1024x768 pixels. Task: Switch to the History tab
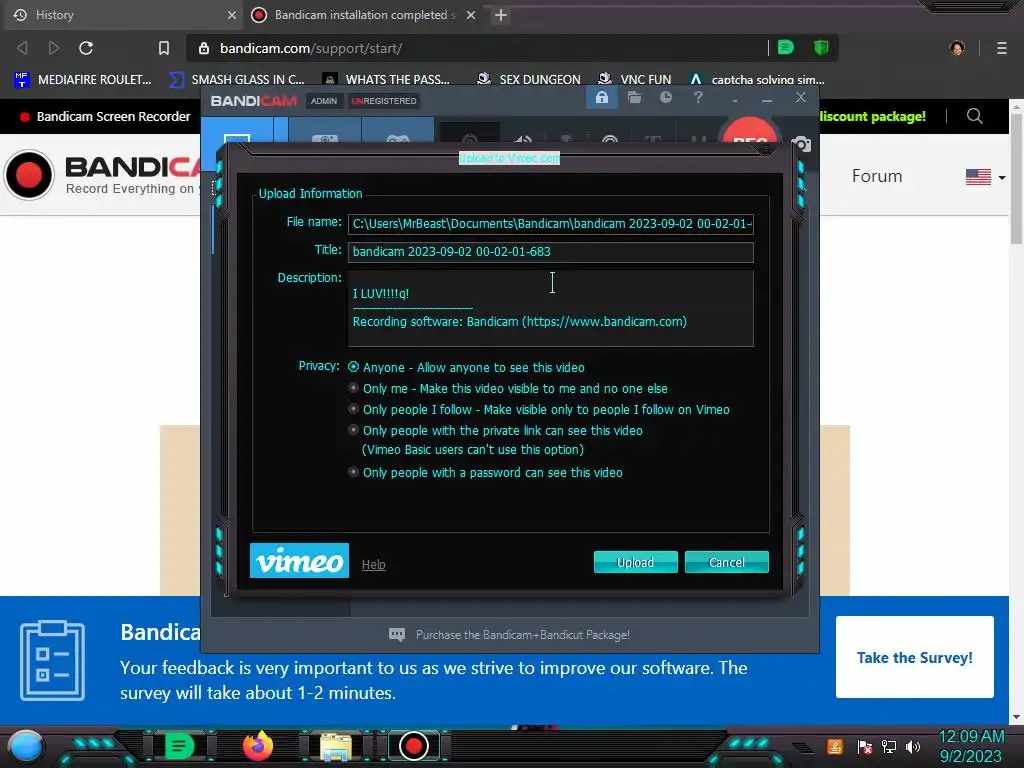coord(124,15)
